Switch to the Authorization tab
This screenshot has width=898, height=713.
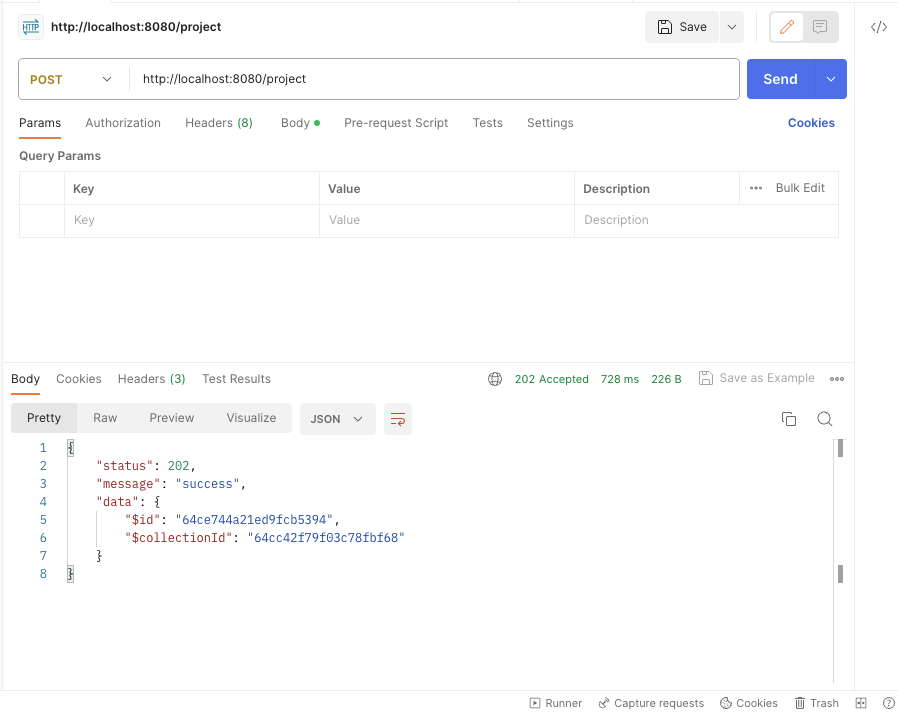(x=123, y=123)
